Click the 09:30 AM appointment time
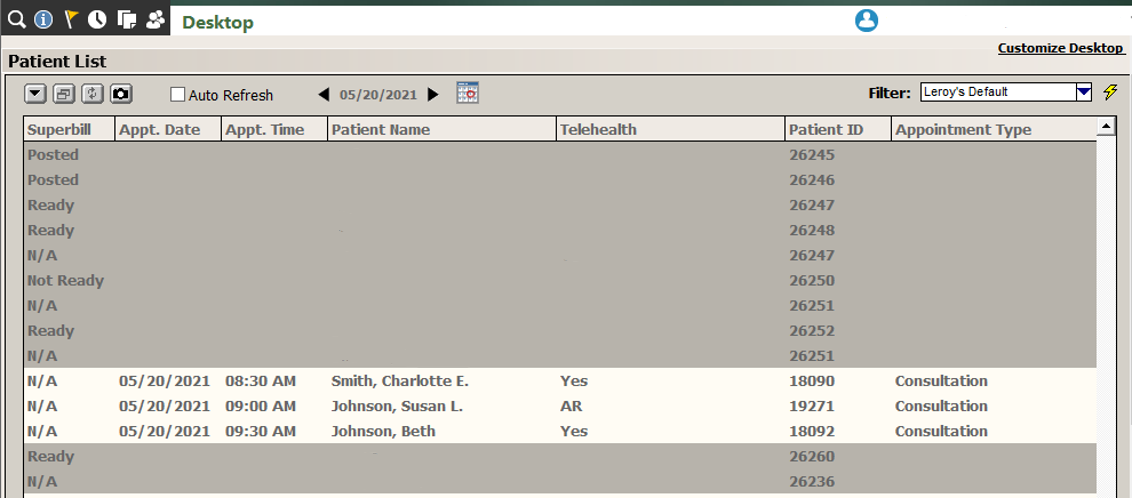Viewport: 1132px width, 498px height. [261, 432]
